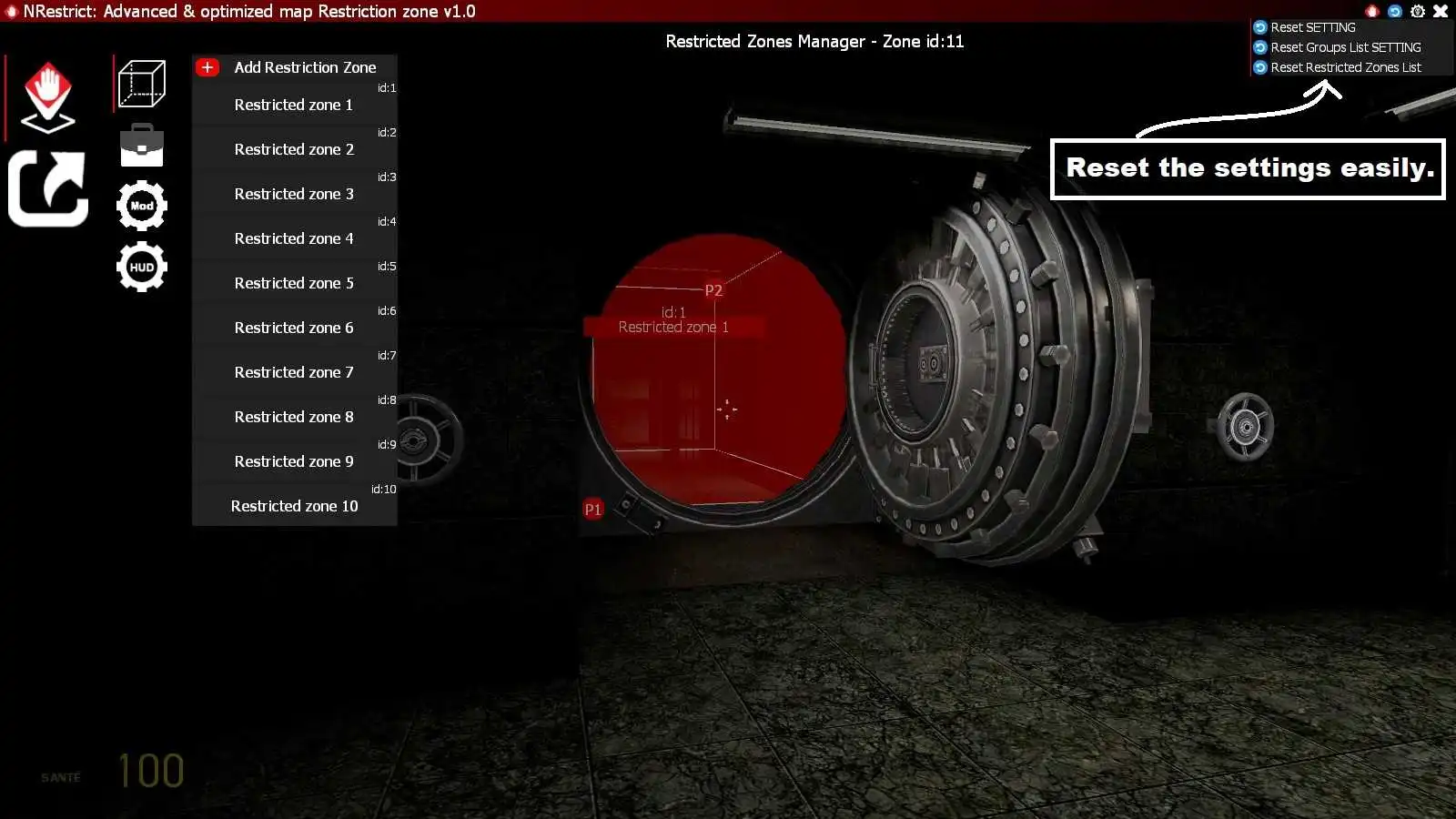The image size is (1456, 819).
Task: Open the restriction zone hand icon tab
Action: [x=47, y=96]
